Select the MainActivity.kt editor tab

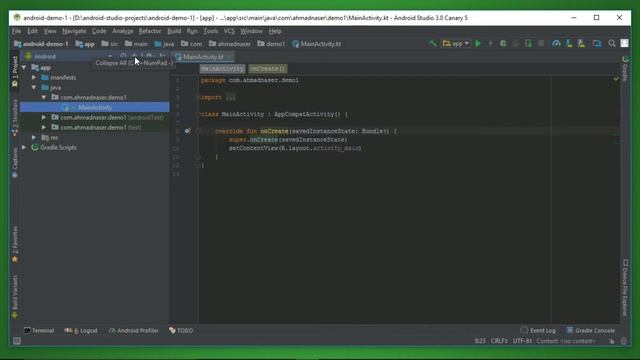coord(203,57)
